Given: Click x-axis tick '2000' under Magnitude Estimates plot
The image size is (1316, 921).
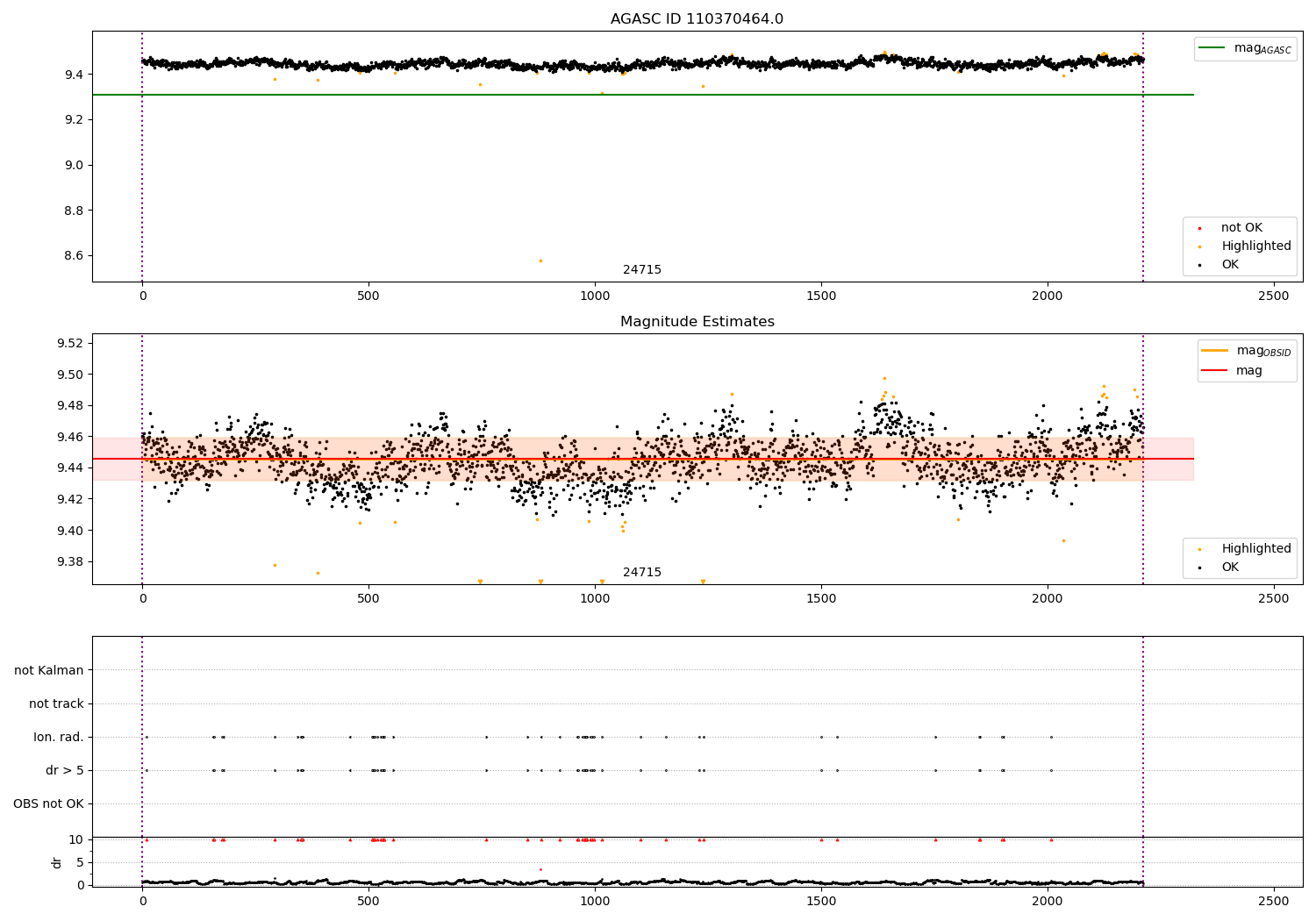Looking at the screenshot, I should click(1048, 599).
